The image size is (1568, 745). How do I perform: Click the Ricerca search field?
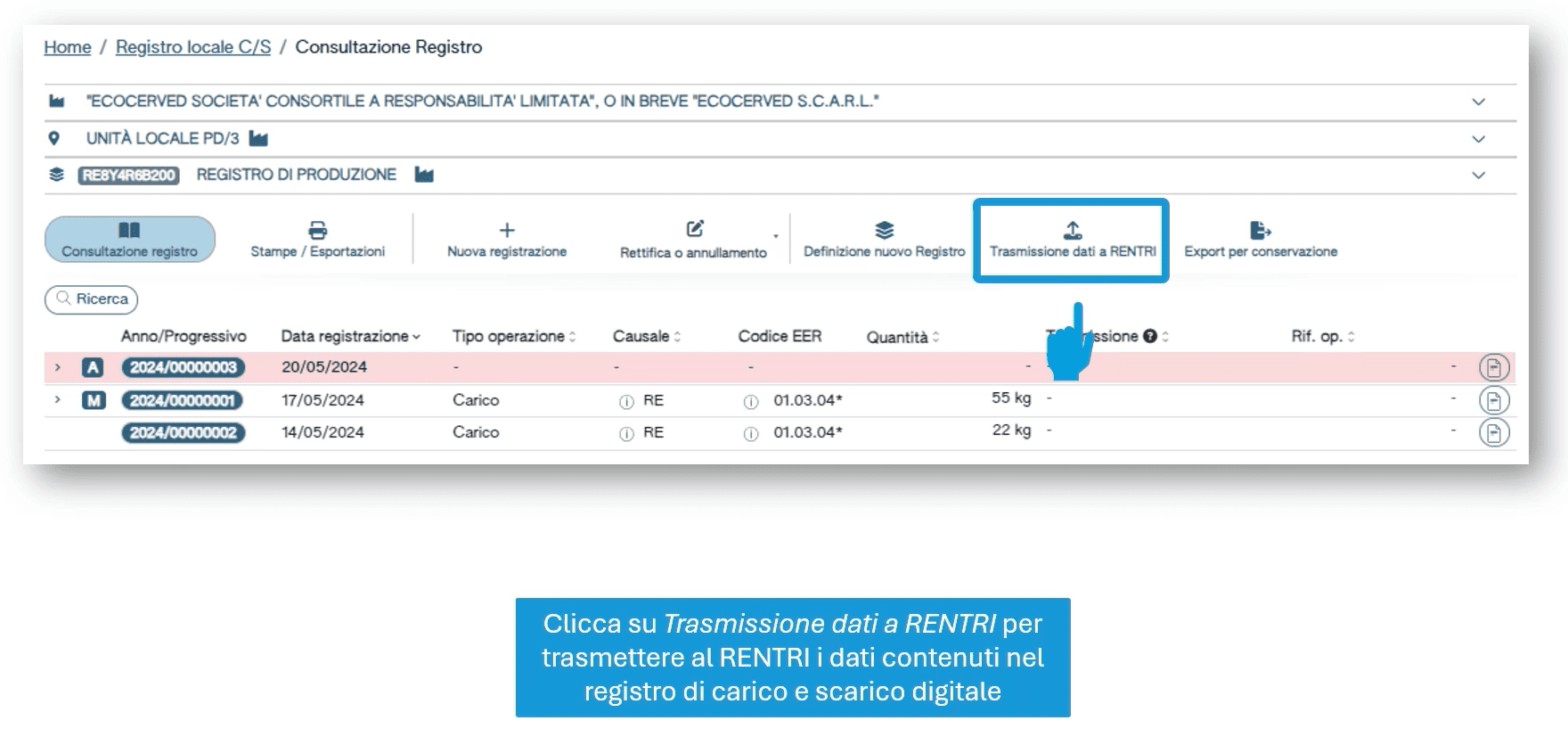(92, 299)
